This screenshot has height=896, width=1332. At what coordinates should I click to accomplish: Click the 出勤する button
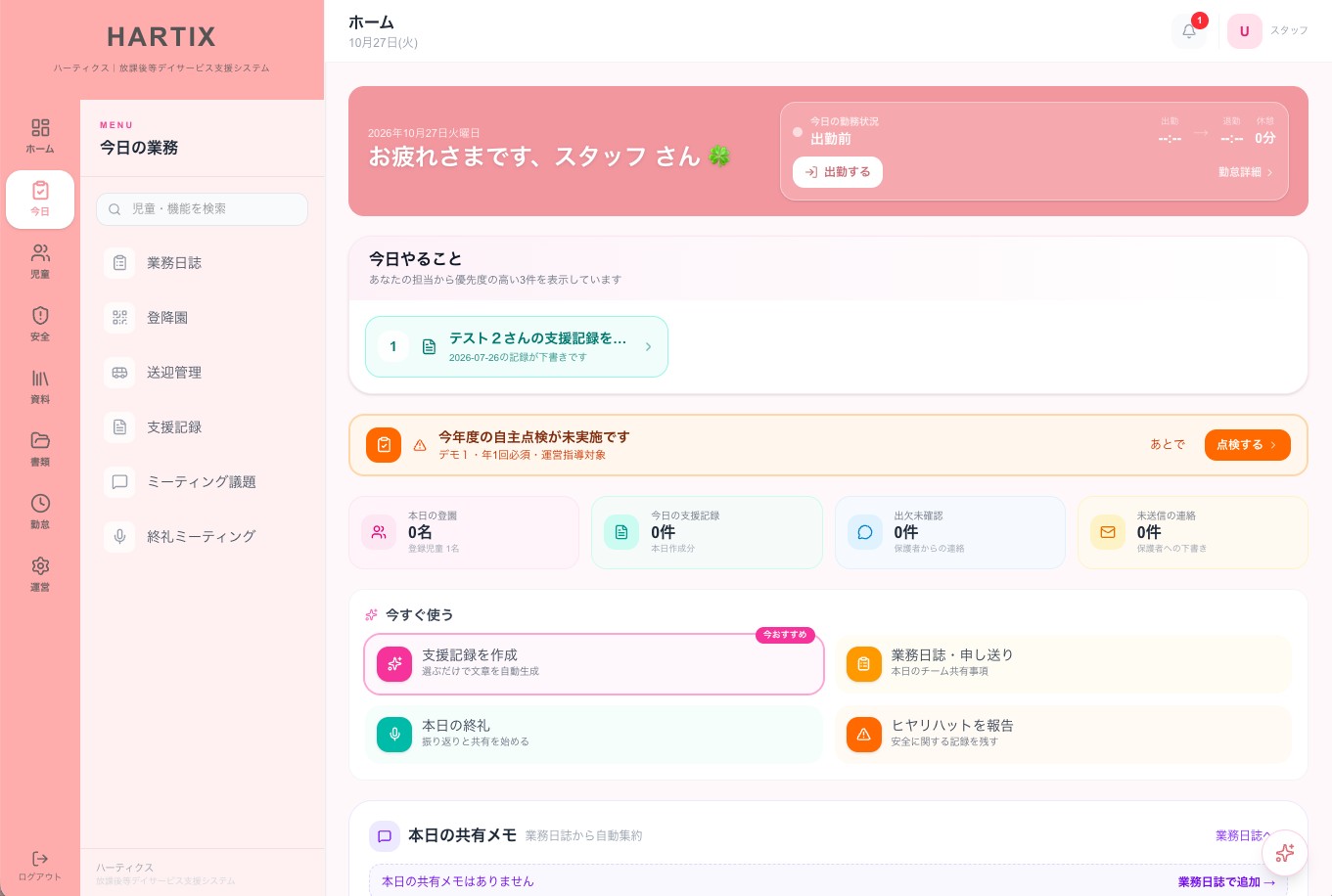point(838,172)
